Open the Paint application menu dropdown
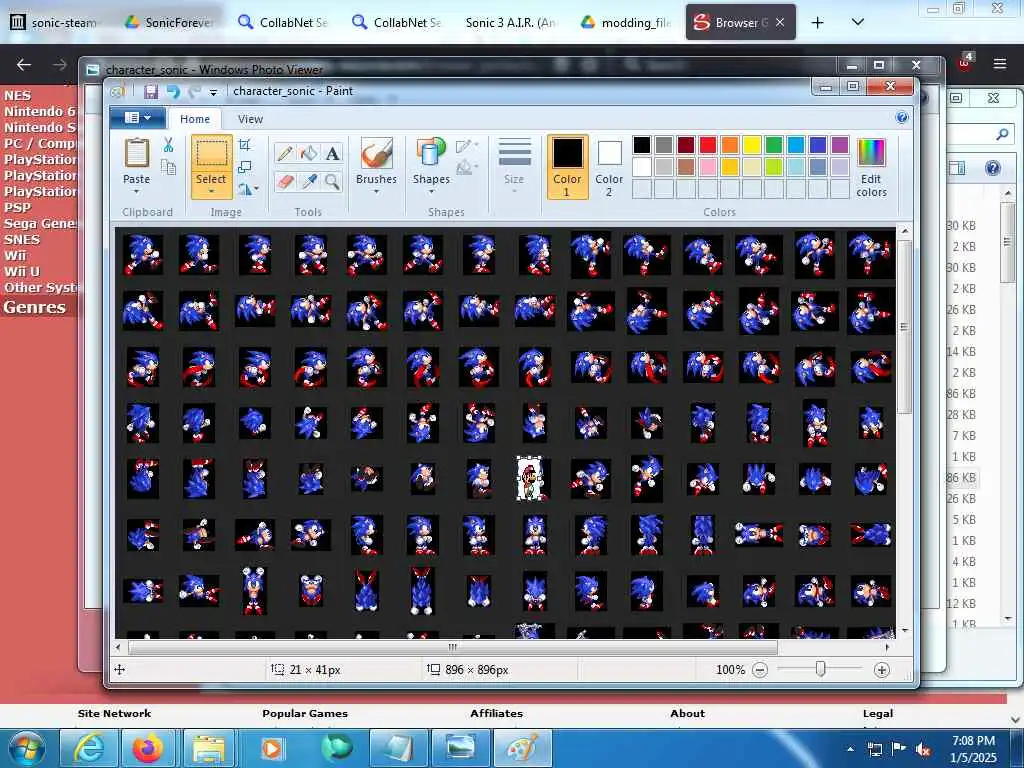 click(x=138, y=118)
